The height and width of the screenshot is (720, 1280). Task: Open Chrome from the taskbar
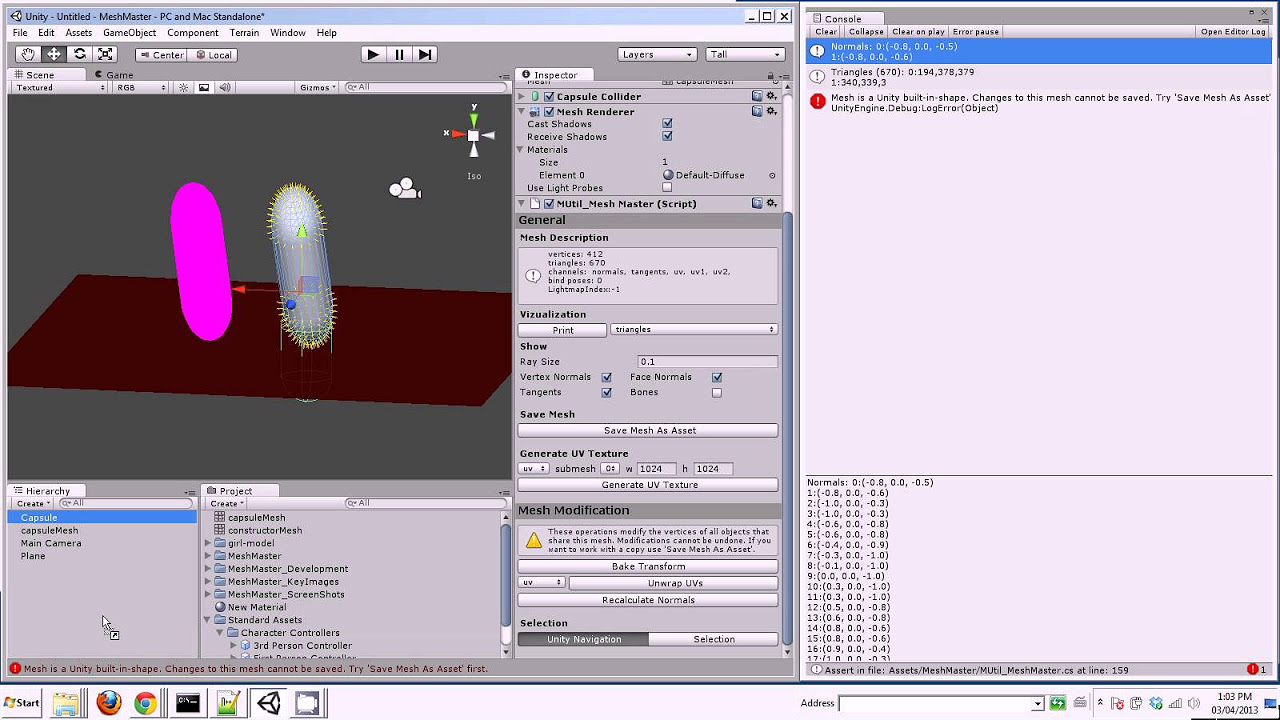pos(146,704)
